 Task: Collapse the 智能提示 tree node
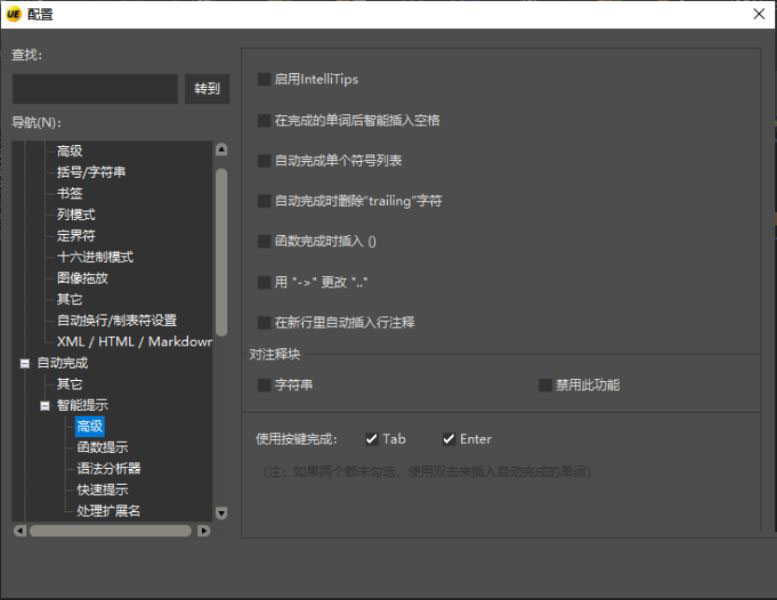pyautogui.click(x=45, y=406)
